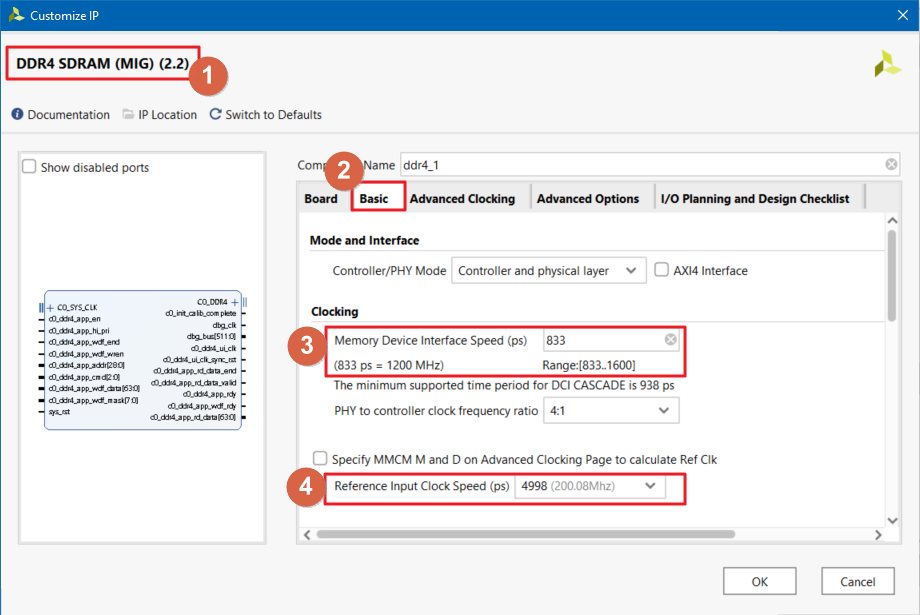
Task: Click the scroll up arrow
Action: (892, 220)
